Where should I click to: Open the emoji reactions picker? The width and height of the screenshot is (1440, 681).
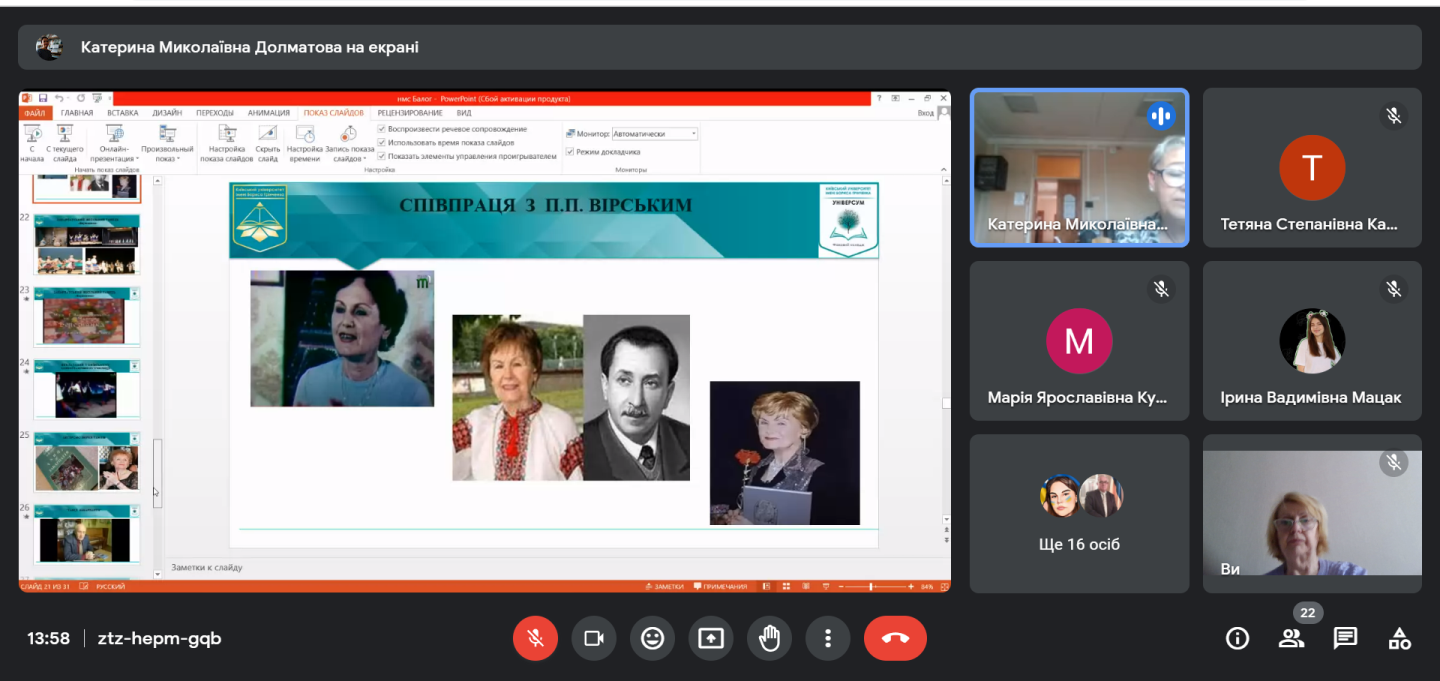coord(652,638)
